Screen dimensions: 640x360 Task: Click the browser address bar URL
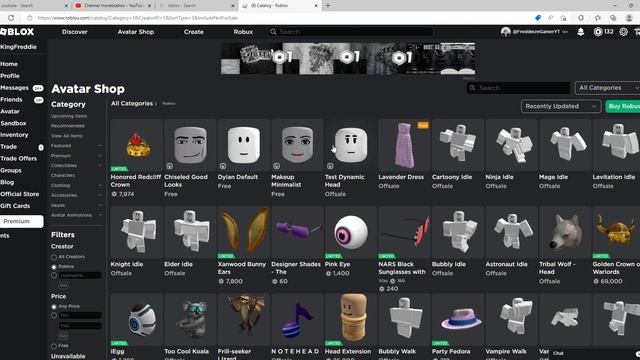point(138,18)
